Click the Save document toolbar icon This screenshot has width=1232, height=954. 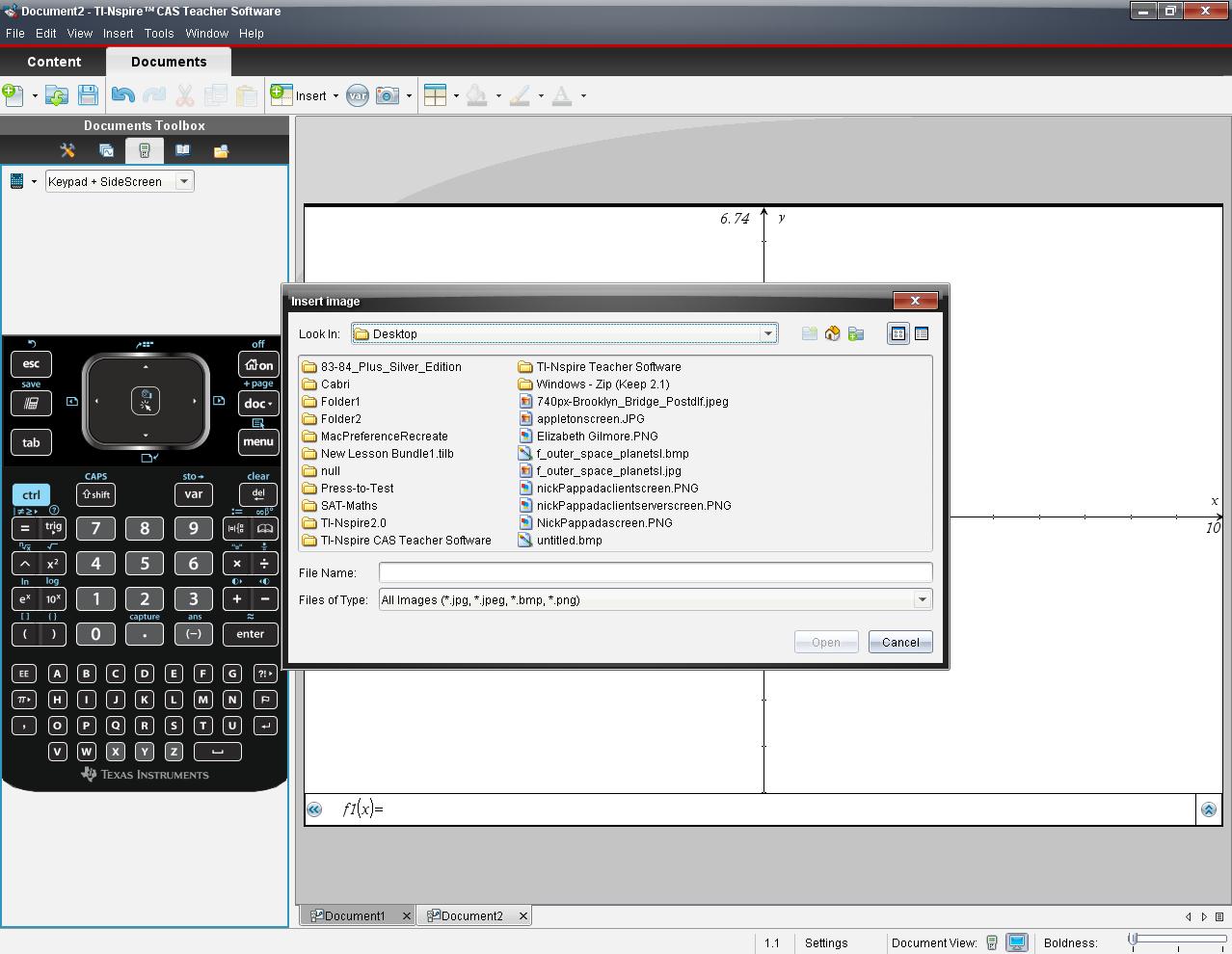tap(88, 95)
